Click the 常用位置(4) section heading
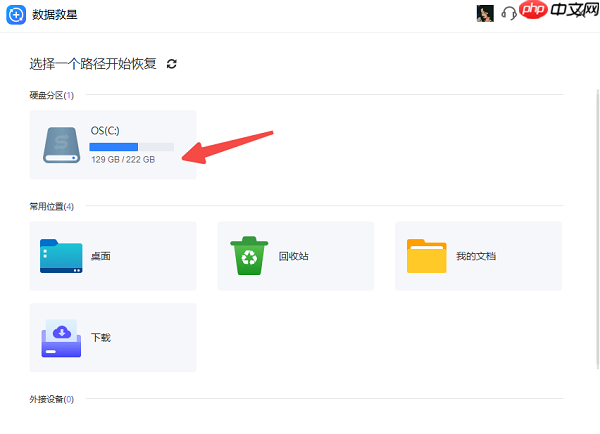Screen dimensions: 600x434 pyautogui.click(x=52, y=207)
